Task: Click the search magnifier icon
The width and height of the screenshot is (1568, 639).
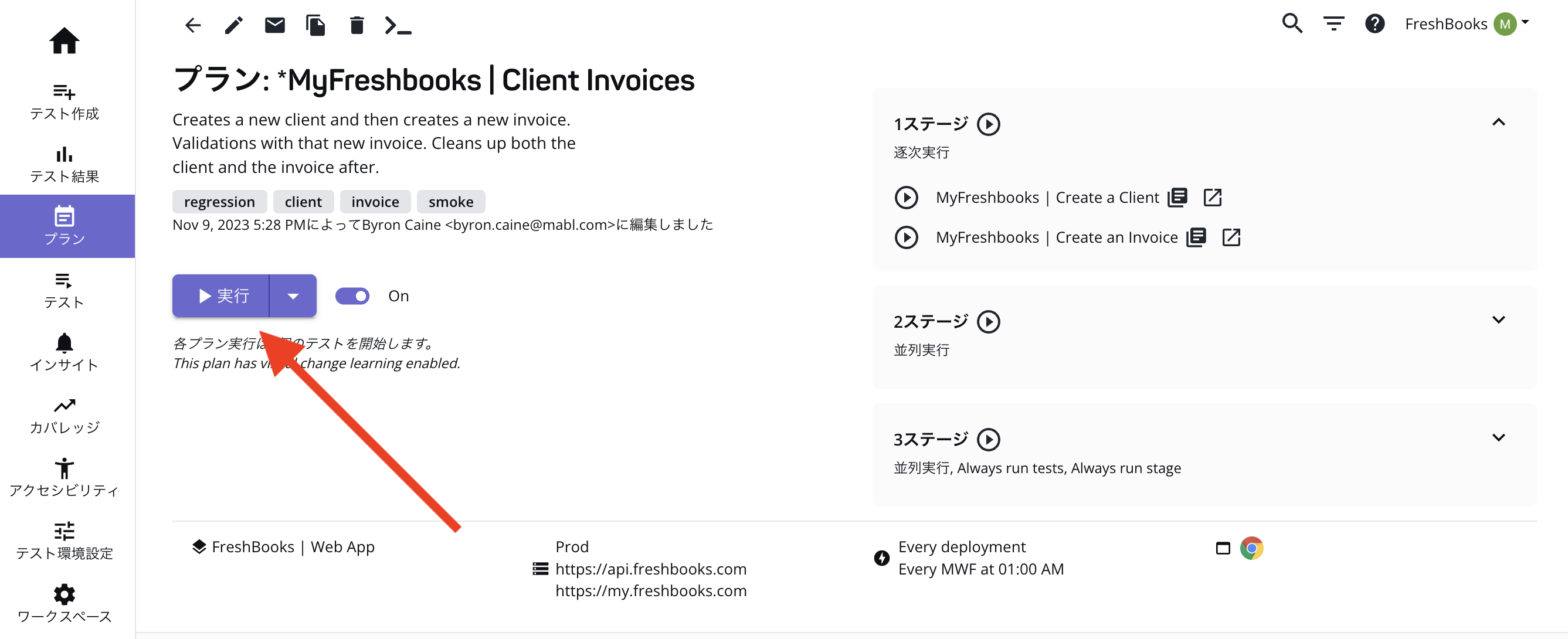Action: pyautogui.click(x=1292, y=23)
